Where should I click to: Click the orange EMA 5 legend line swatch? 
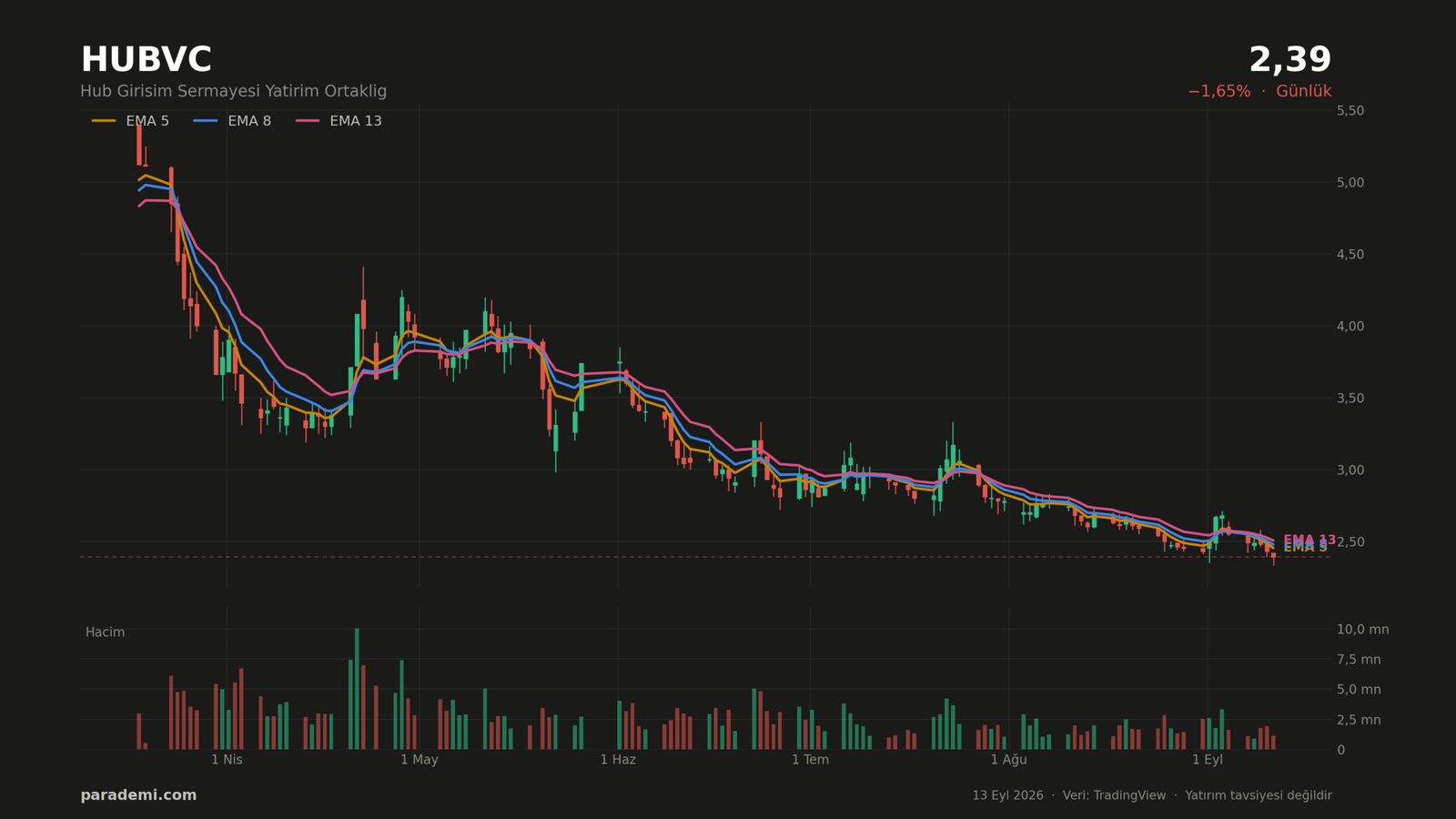pos(104,121)
